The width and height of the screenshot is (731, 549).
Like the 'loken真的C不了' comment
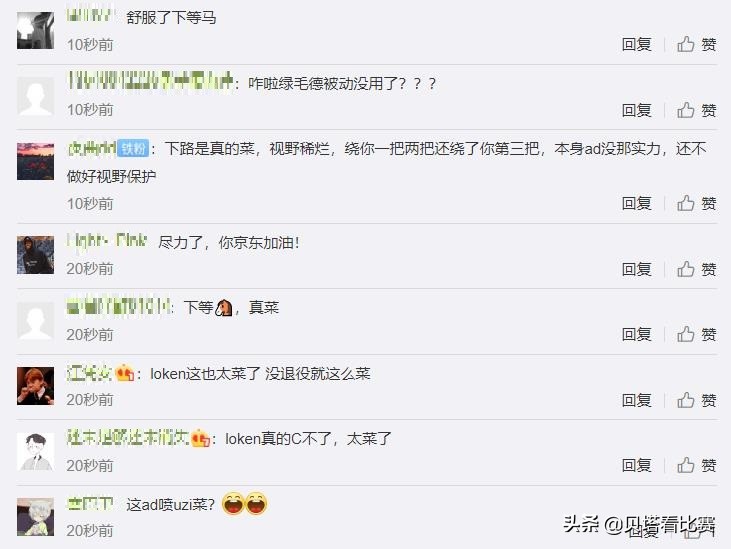pyautogui.click(x=697, y=465)
